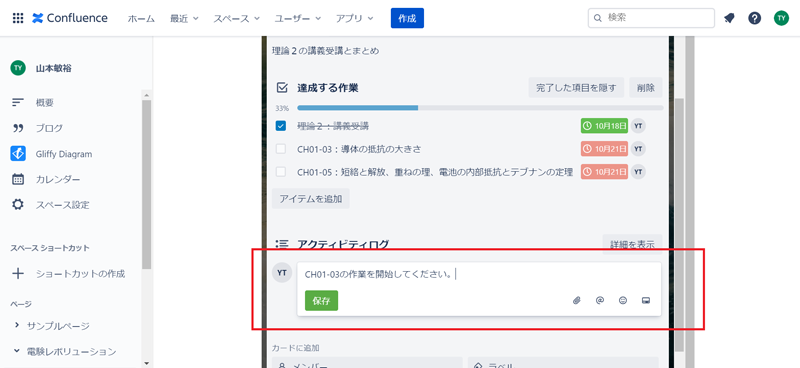Click the YT avatar beside the comment box
This screenshot has height=368, width=800.
282,273
